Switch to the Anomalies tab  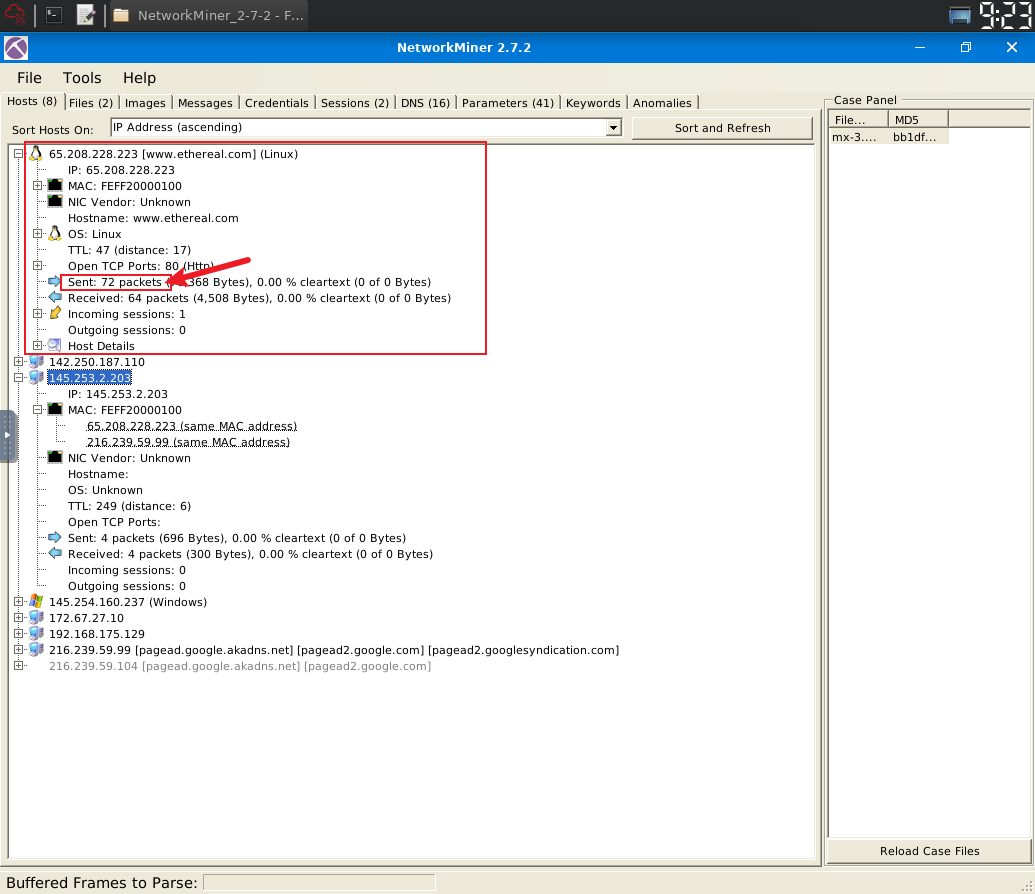click(x=662, y=103)
